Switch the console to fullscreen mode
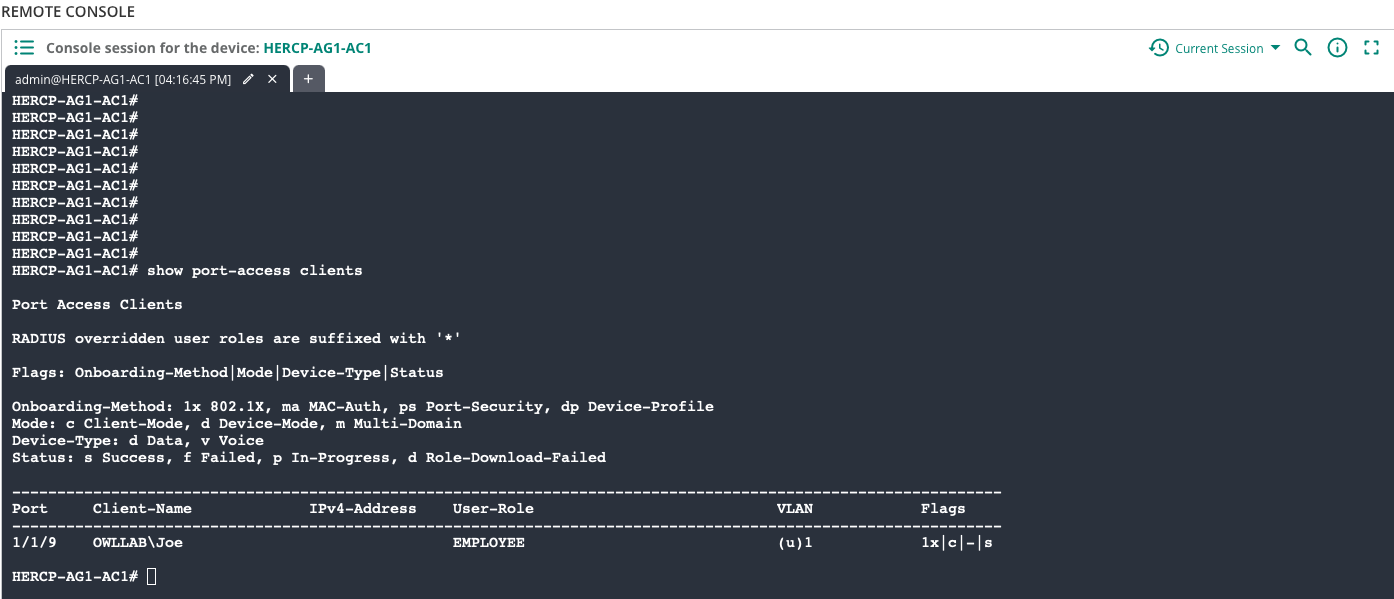 tap(1372, 47)
